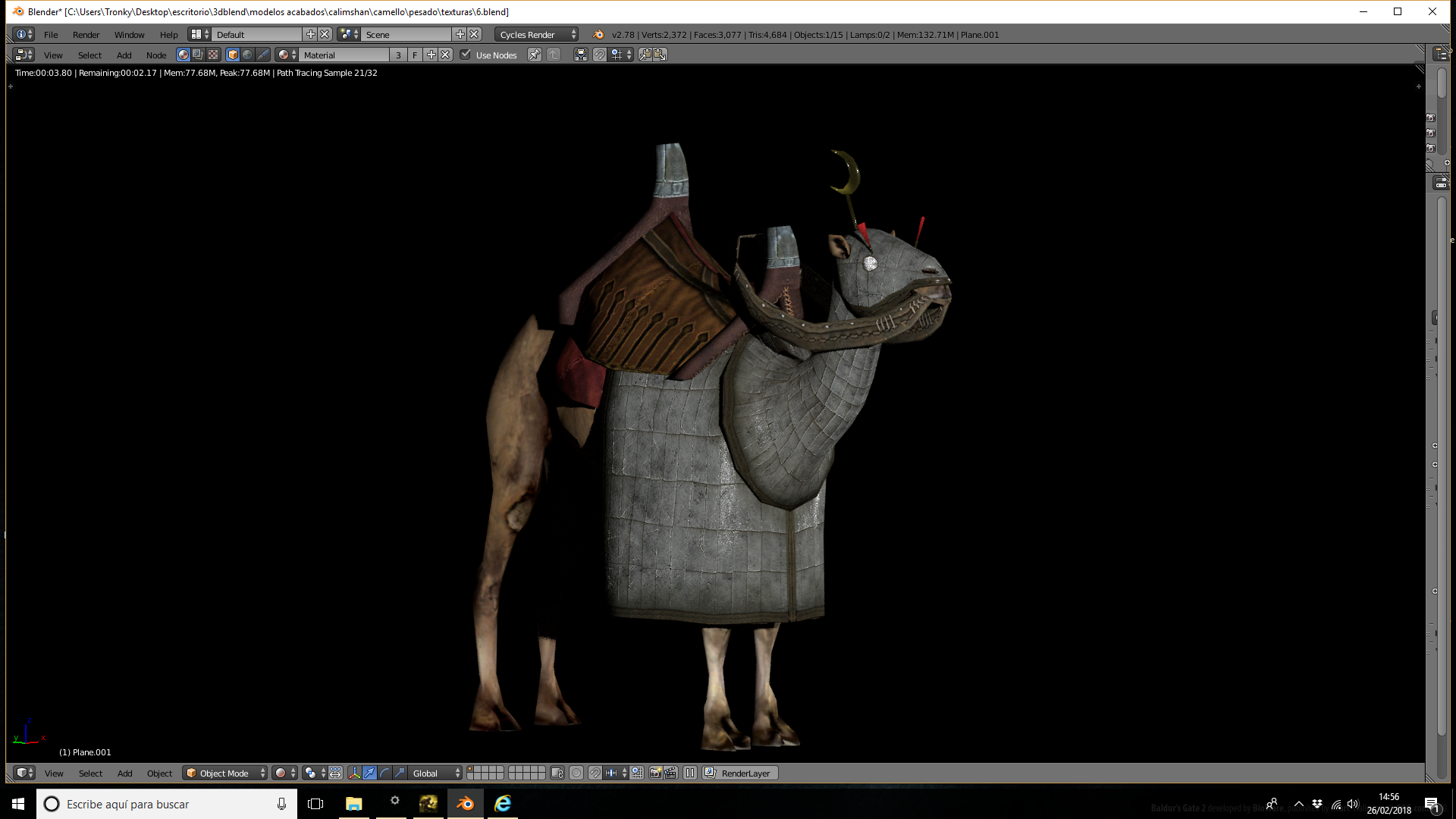This screenshot has width=1456, height=819.
Task: Expand the Global orientation dropdown
Action: coord(436,773)
